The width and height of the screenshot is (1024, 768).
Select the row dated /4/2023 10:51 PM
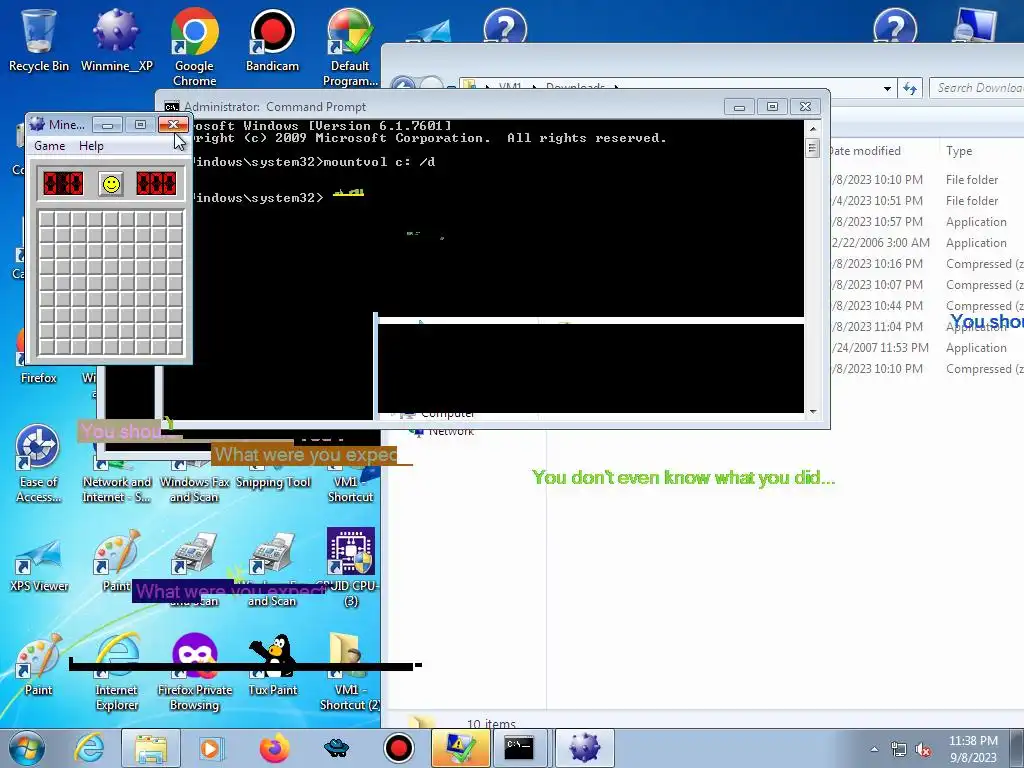pyautogui.click(x=927, y=200)
